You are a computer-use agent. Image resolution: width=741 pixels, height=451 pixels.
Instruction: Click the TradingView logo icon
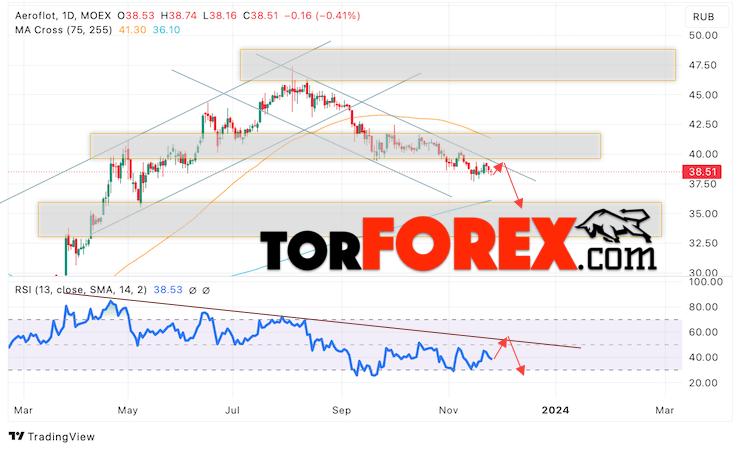17,436
